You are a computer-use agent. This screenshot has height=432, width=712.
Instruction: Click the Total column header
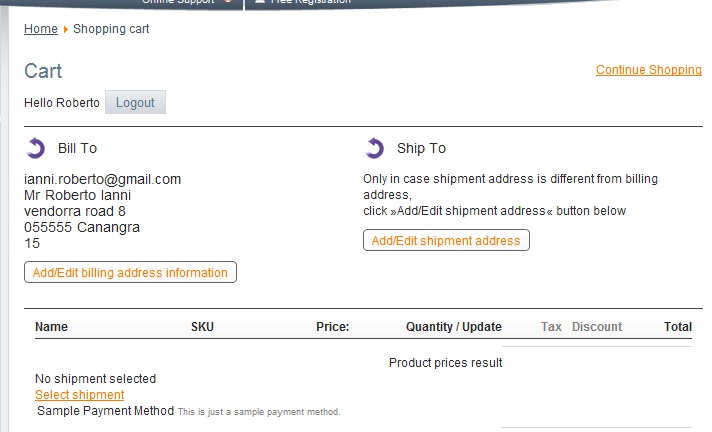[x=678, y=327]
